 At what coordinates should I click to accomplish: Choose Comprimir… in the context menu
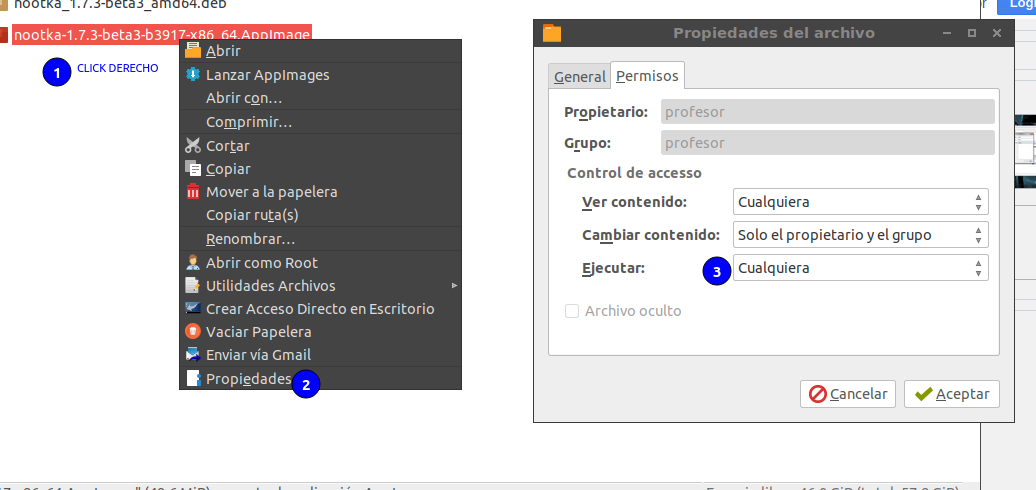(249, 122)
